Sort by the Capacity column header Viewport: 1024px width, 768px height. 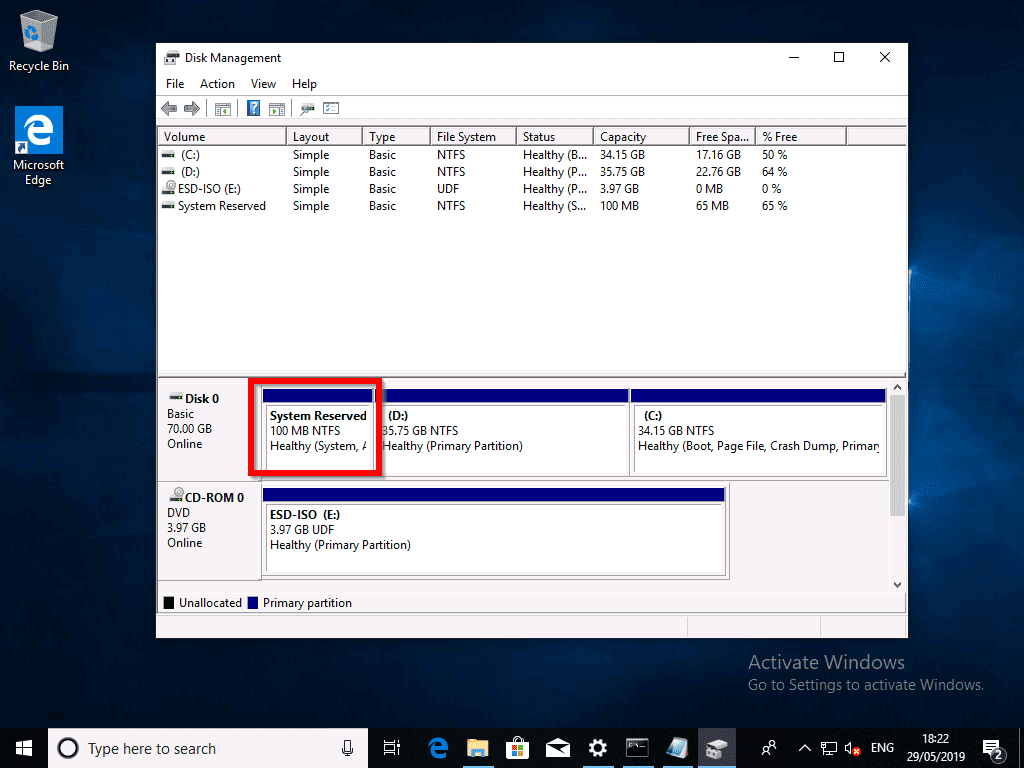[641, 136]
